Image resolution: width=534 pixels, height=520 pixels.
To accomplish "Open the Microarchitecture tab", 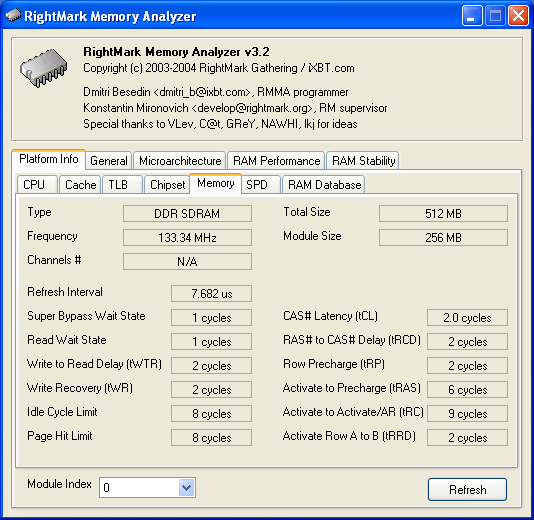I will (180, 161).
